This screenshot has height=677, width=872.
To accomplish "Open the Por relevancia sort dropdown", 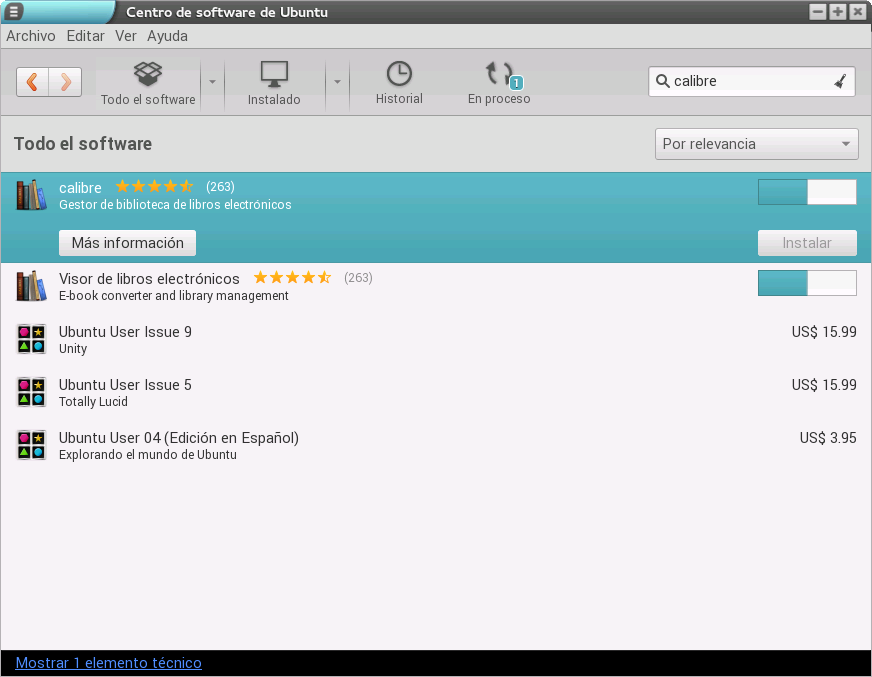I will pos(756,144).
